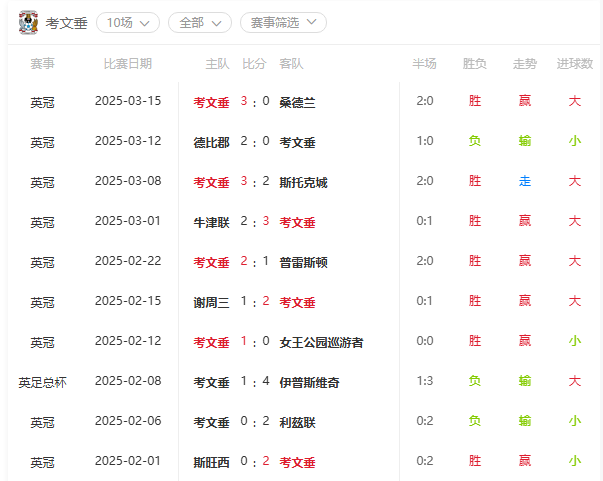The width and height of the screenshot is (603, 481).
Task: Select the date 2025-03-01
Action: (x=128, y=221)
